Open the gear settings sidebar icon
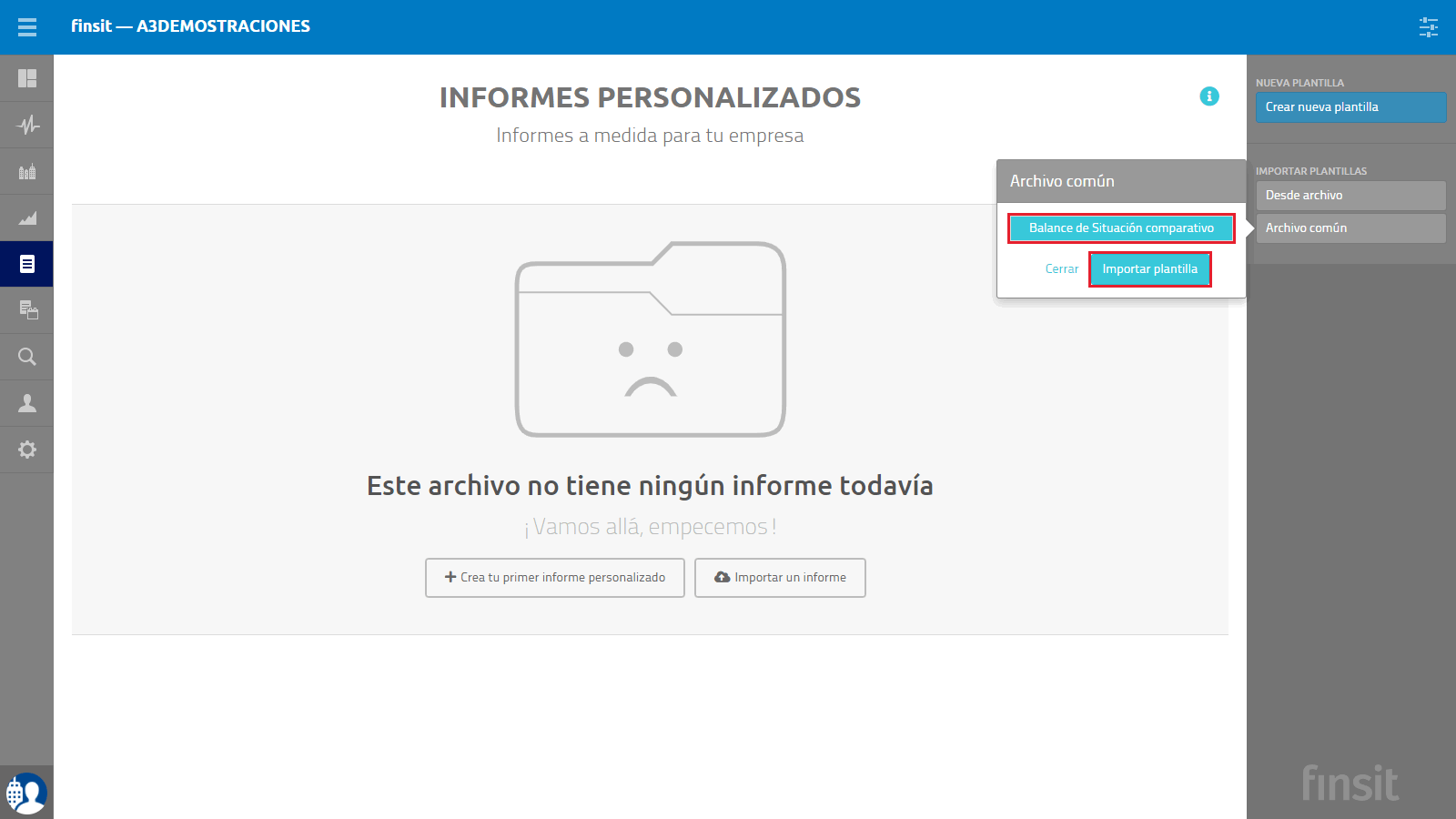1456x819 pixels. click(x=27, y=450)
